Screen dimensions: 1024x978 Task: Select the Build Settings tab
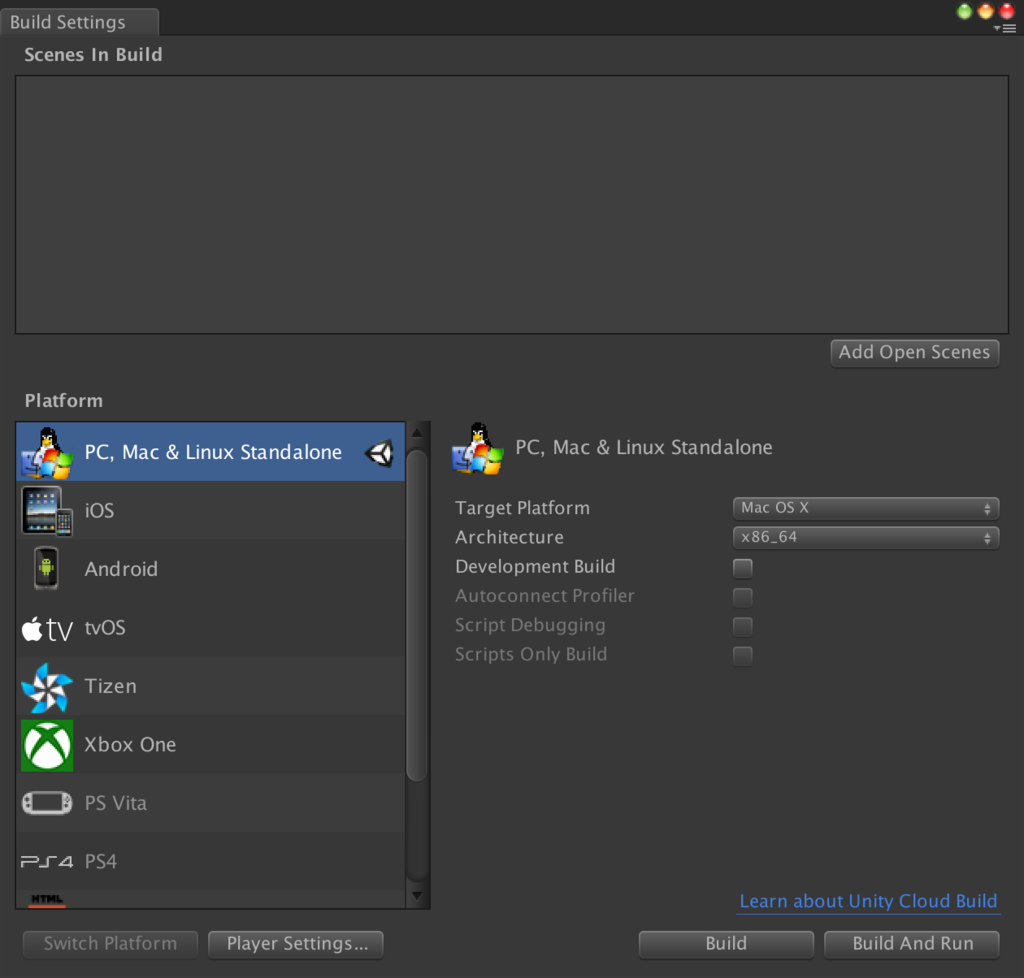[79, 22]
